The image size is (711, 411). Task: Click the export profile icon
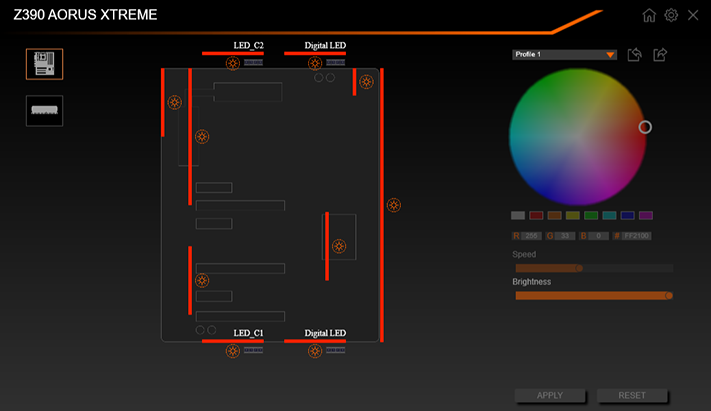pyautogui.click(x=660, y=54)
